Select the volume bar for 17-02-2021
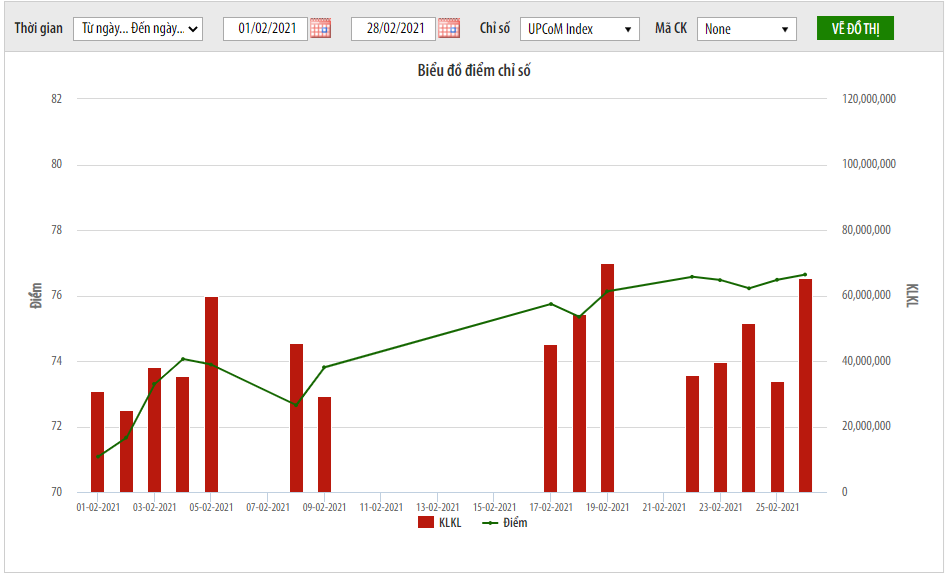This screenshot has width=946, height=573. click(x=550, y=418)
